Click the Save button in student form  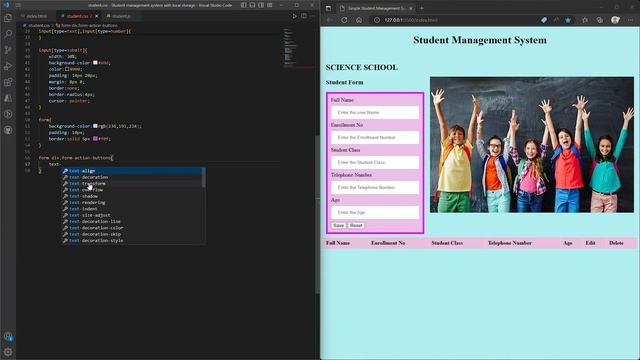(x=338, y=225)
